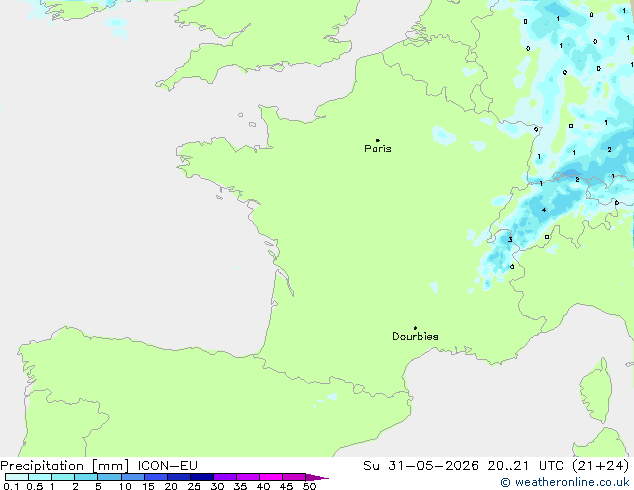This screenshot has width=634, height=490.
Task: Click the precipitation value 3 on map
Action: point(510,240)
